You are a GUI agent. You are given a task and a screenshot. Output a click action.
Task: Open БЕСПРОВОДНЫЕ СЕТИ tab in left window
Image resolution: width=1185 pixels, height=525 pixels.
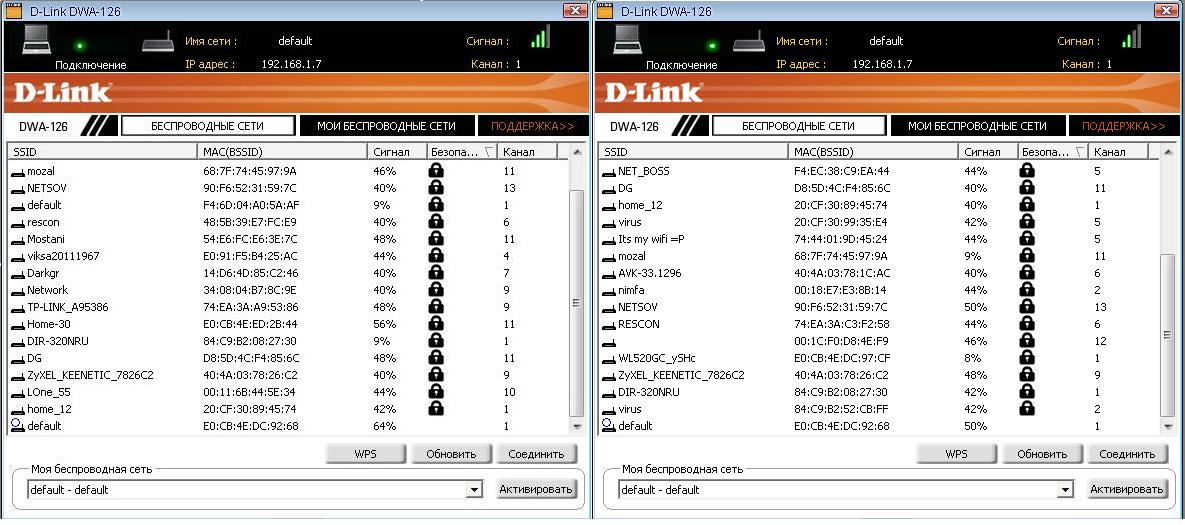(x=208, y=126)
